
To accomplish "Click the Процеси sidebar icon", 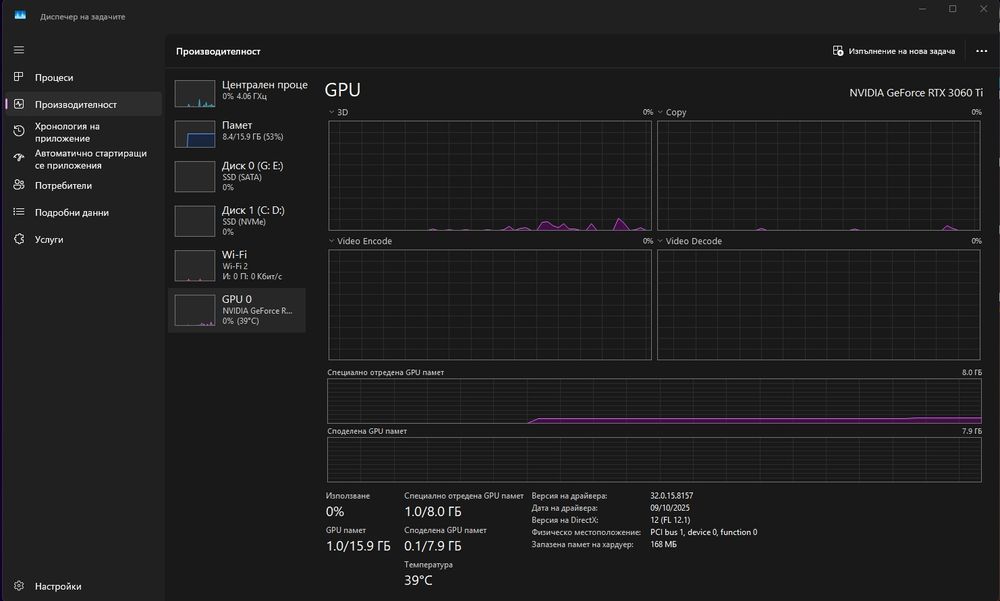I will tap(19, 77).
